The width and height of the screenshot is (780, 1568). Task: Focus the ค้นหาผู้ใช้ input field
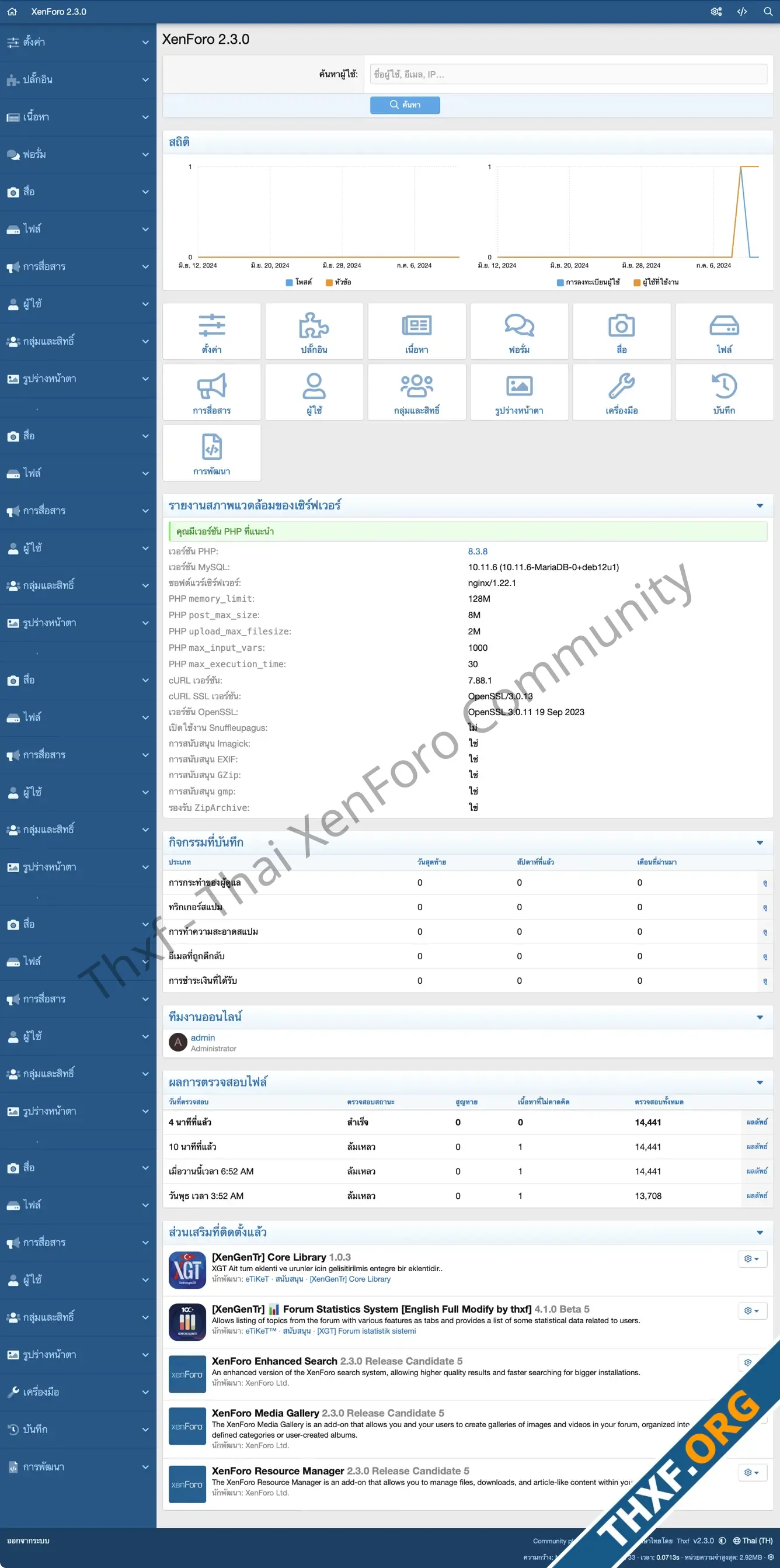(568, 74)
